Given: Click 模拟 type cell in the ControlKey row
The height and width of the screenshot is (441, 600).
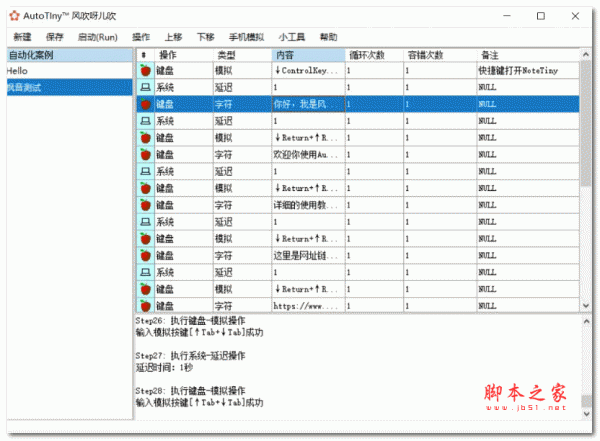Looking at the screenshot, I should (242, 70).
